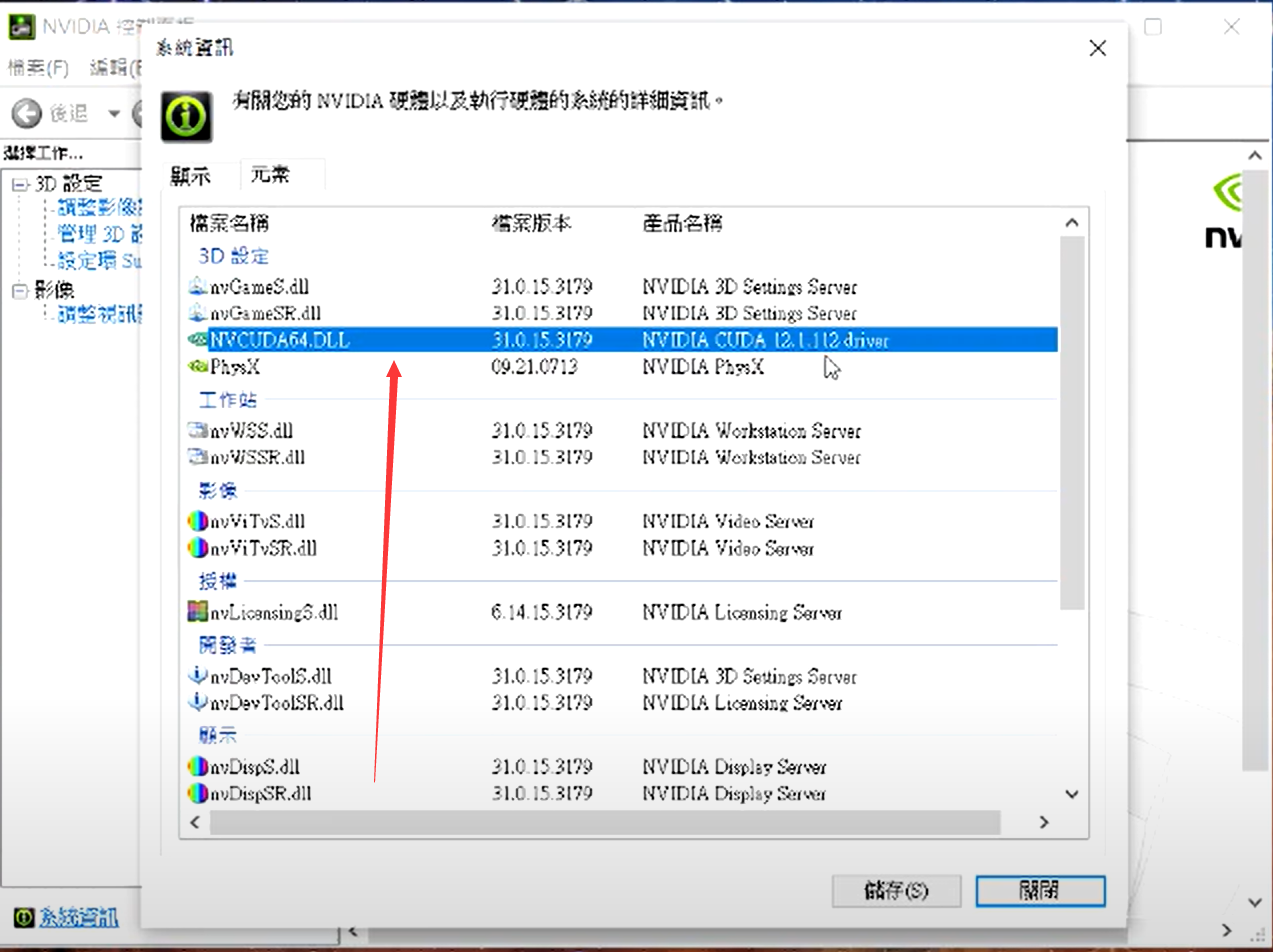Select the nvDispSR.dll file name
The height and width of the screenshot is (952, 1273).
pyautogui.click(x=262, y=793)
